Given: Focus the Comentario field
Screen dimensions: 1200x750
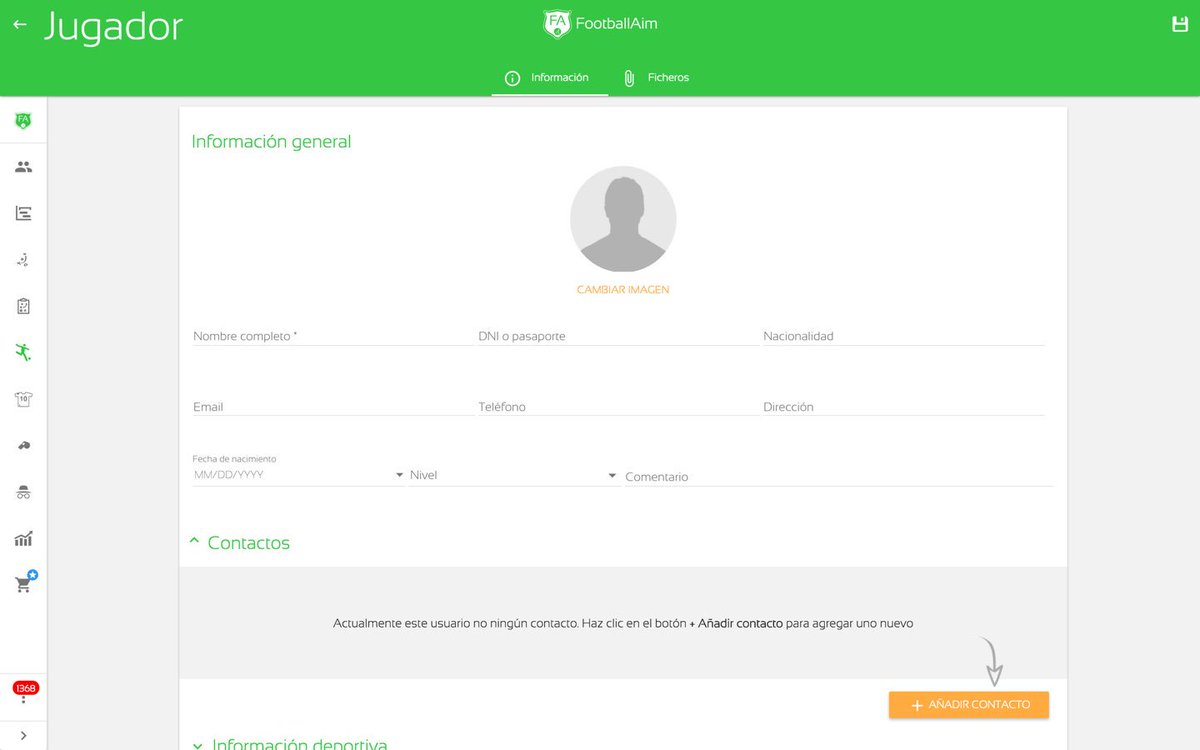Looking at the screenshot, I should [838, 476].
